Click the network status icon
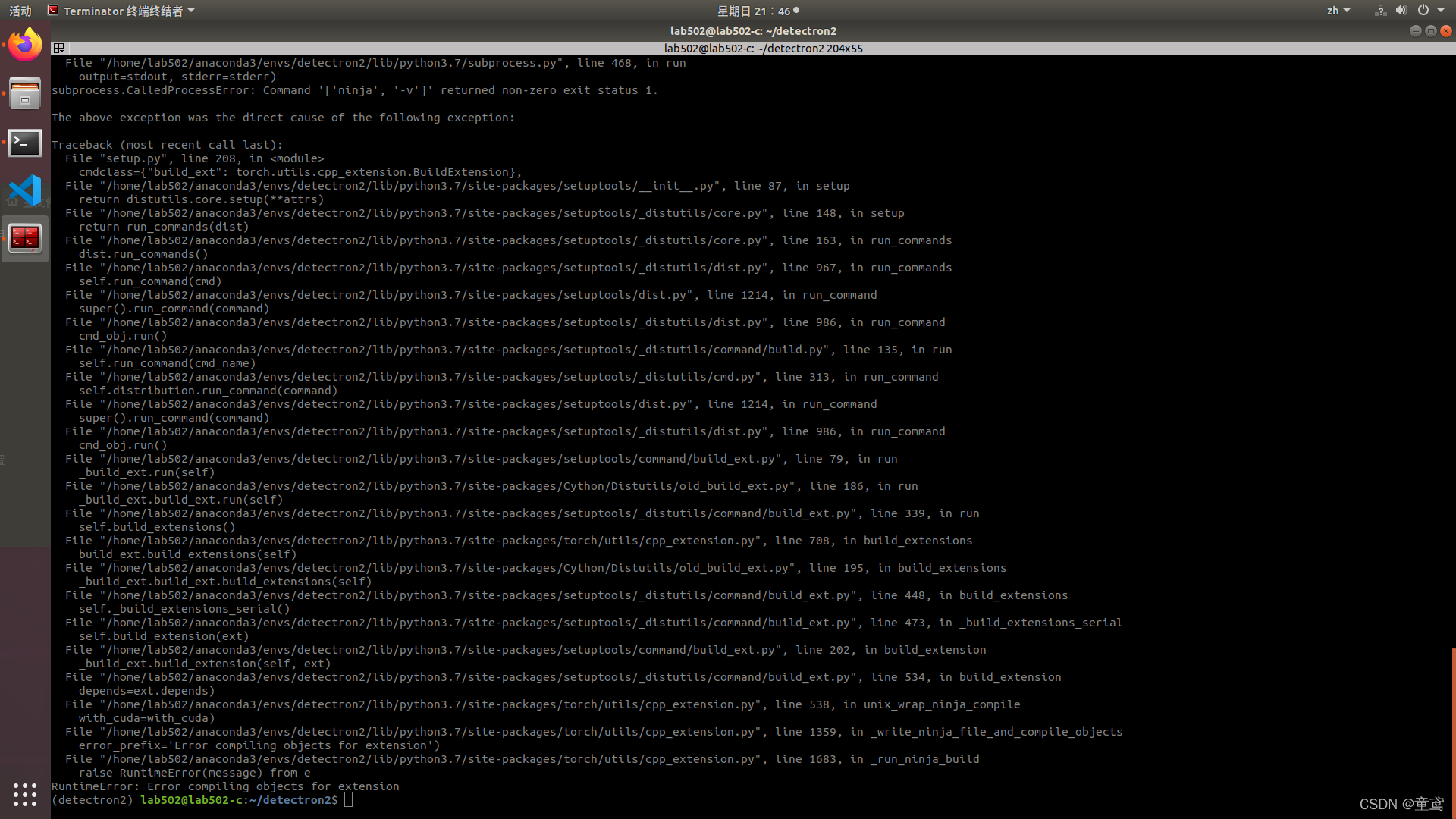1456x819 pixels. pos(1380,11)
